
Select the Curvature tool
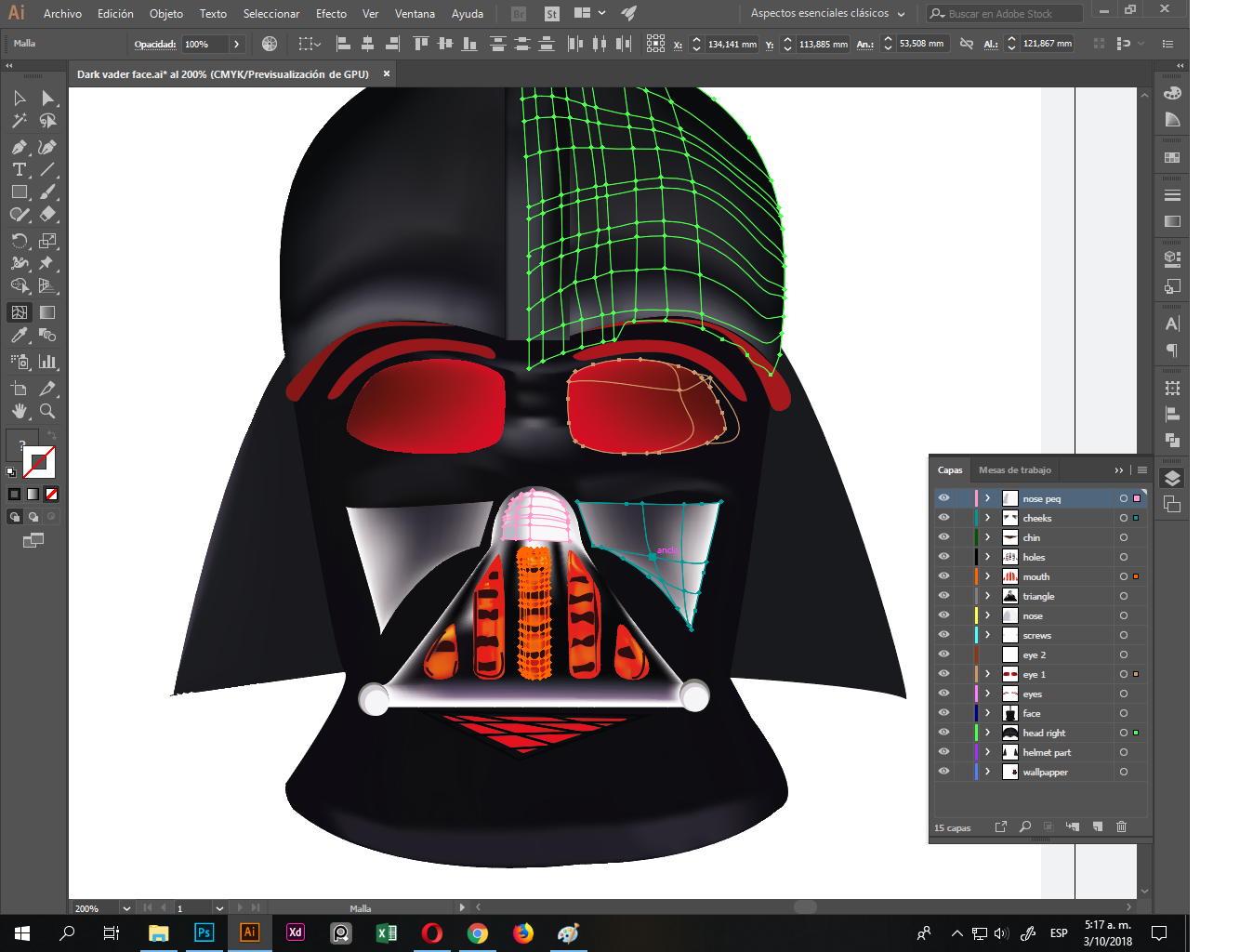[47, 147]
